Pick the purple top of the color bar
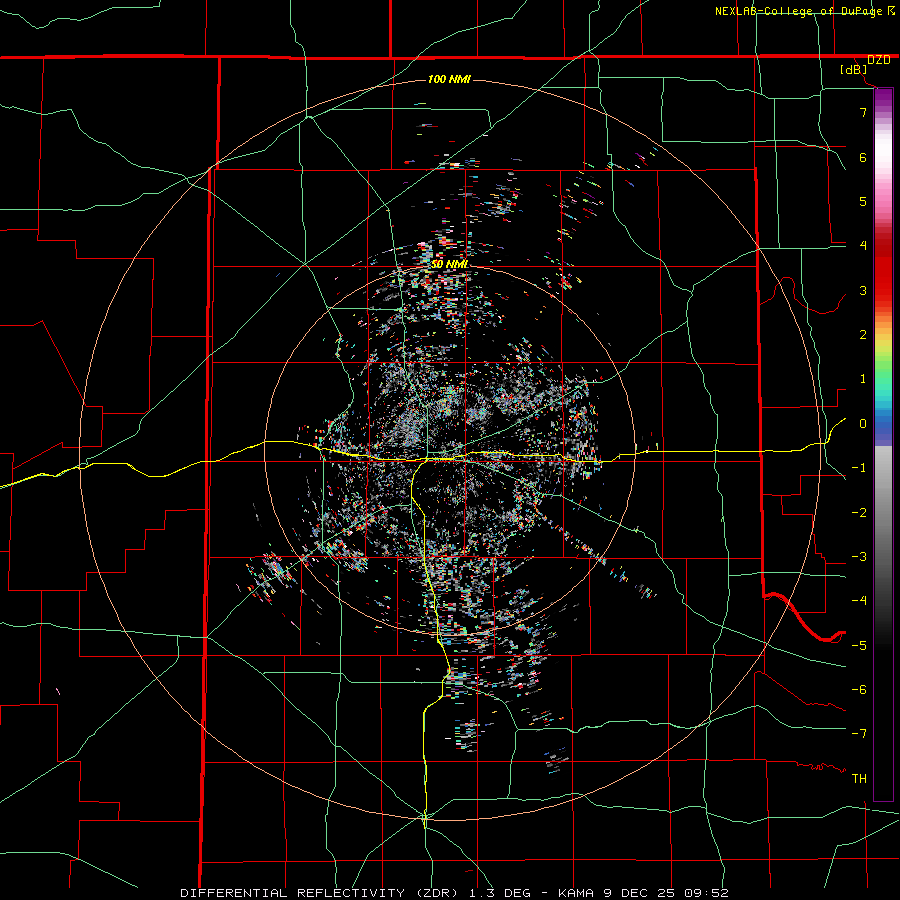The height and width of the screenshot is (900, 900). (x=883, y=95)
